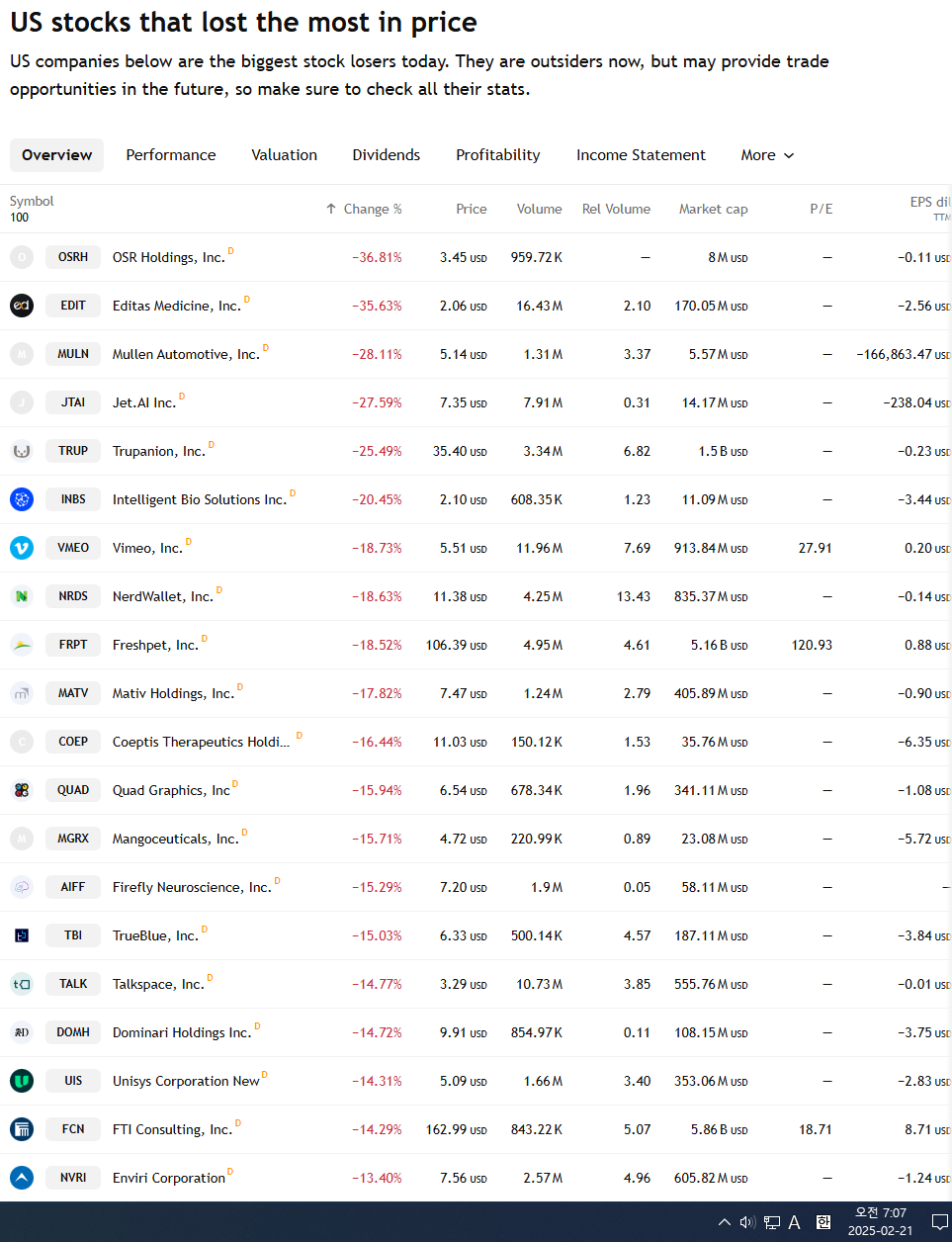Screen dimensions: 952x1242
Task: Click the Firefly Neuroscience logo icon
Action: (22, 887)
